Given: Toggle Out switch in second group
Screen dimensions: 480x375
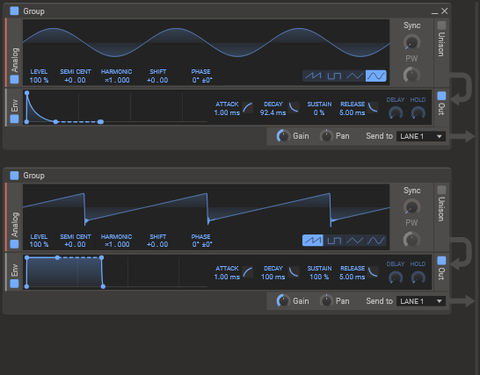Looking at the screenshot, I should 441,260.
